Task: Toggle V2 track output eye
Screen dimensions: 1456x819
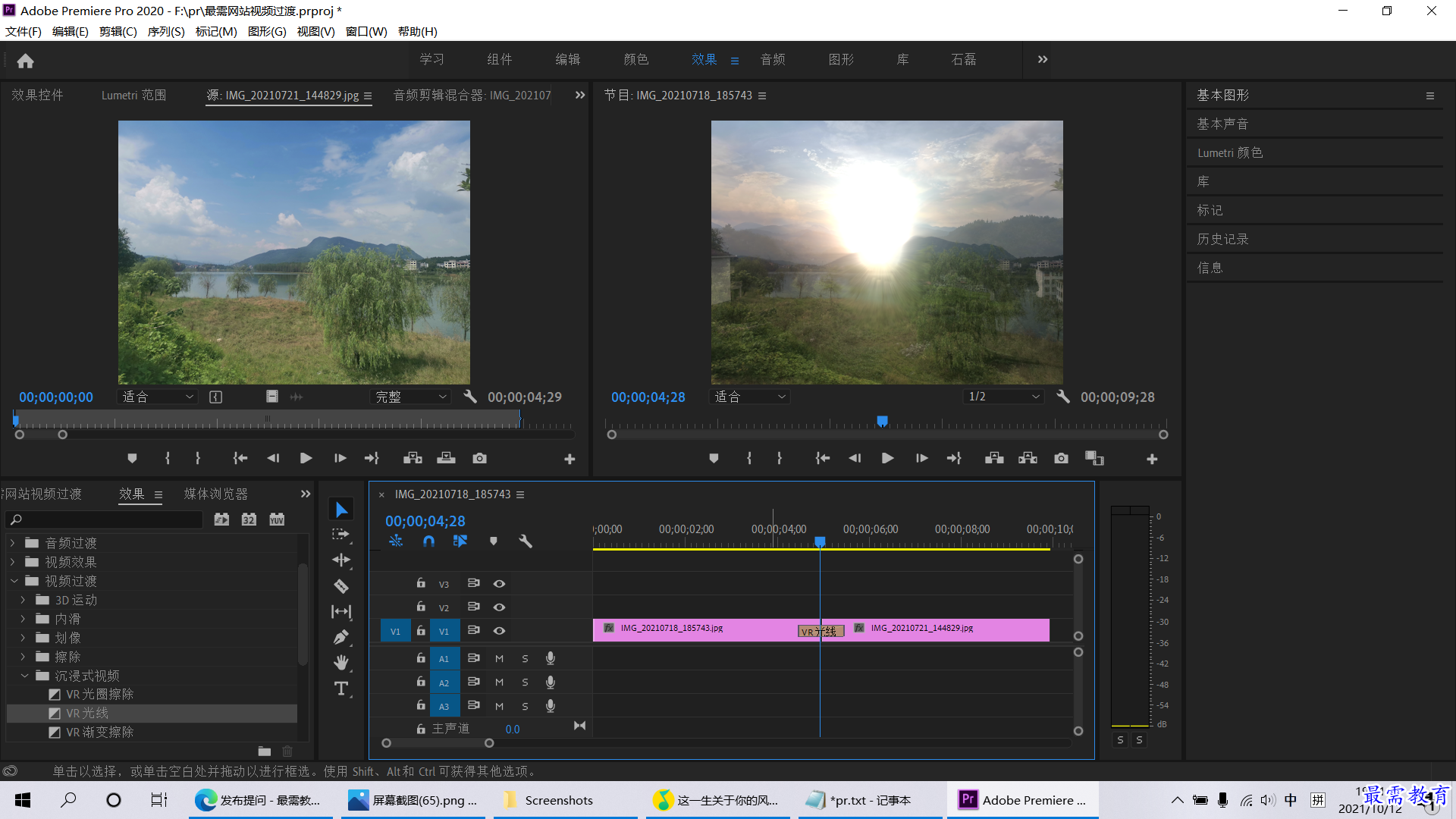Action: (x=499, y=607)
